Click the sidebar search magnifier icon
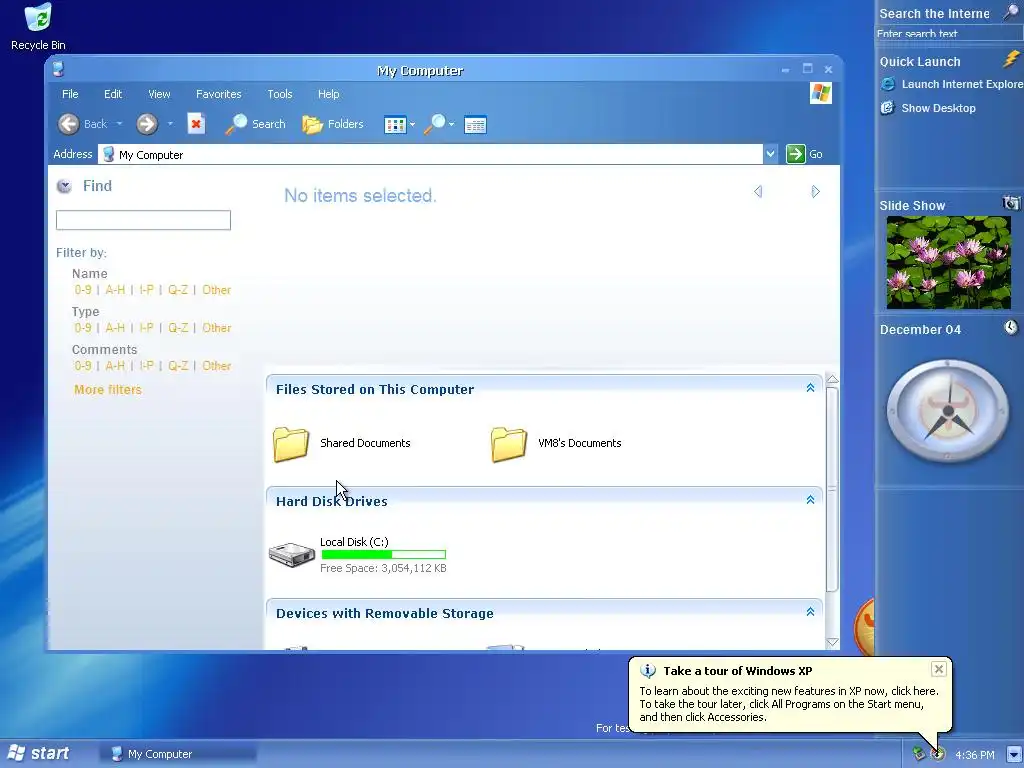 click(1011, 11)
